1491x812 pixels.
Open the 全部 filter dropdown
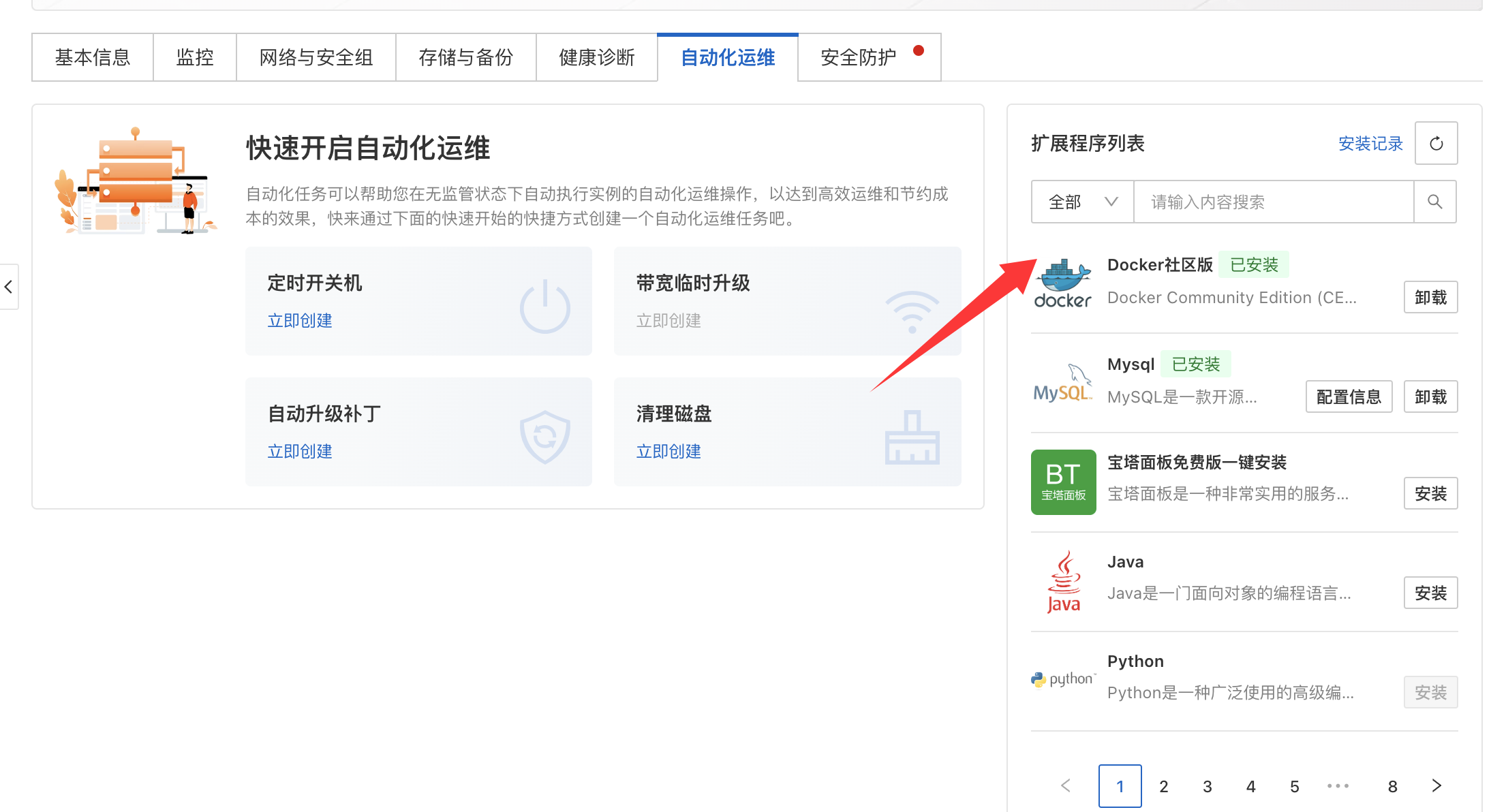point(1082,202)
